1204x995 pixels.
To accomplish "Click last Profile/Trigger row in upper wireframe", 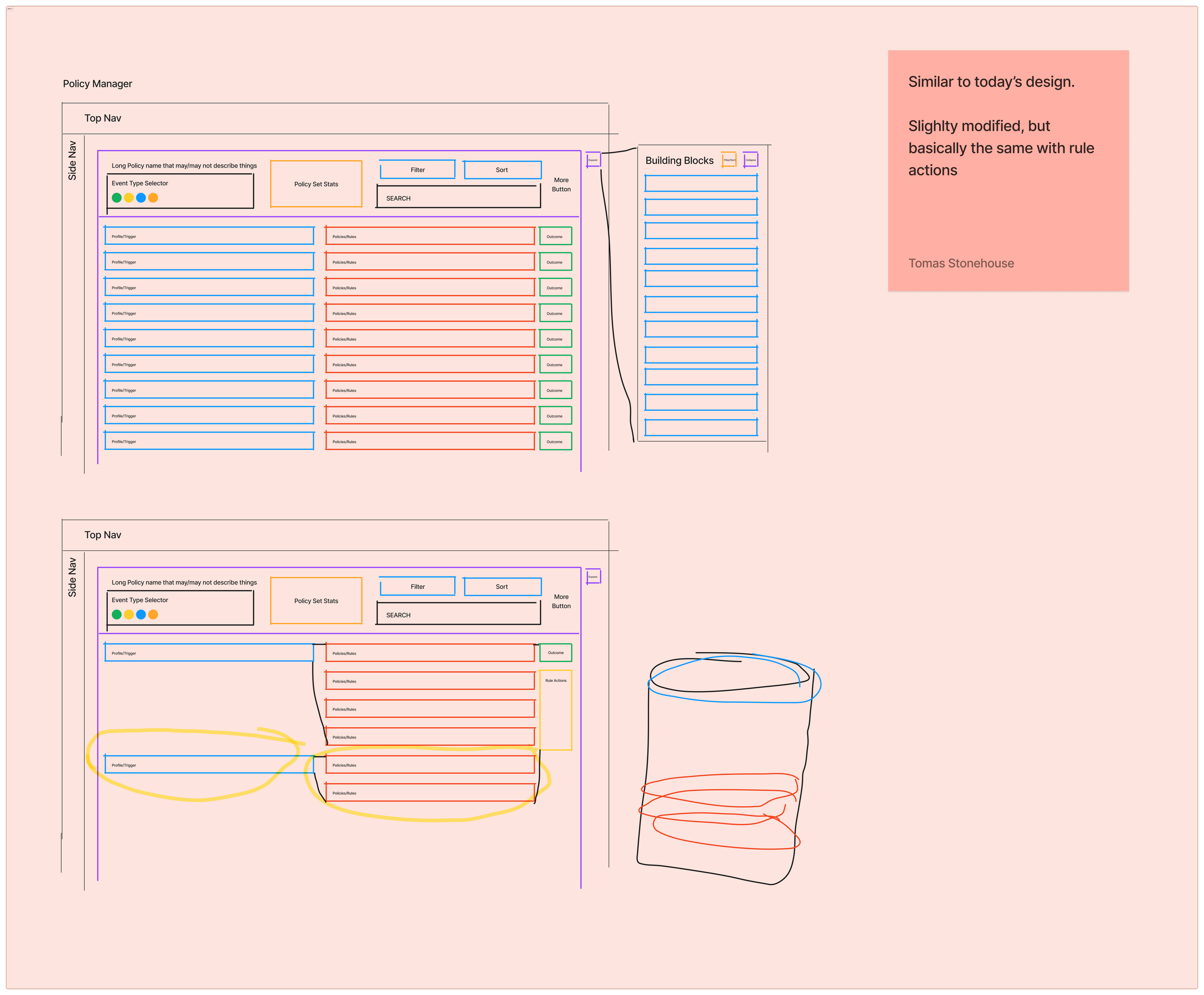I will pos(209,441).
